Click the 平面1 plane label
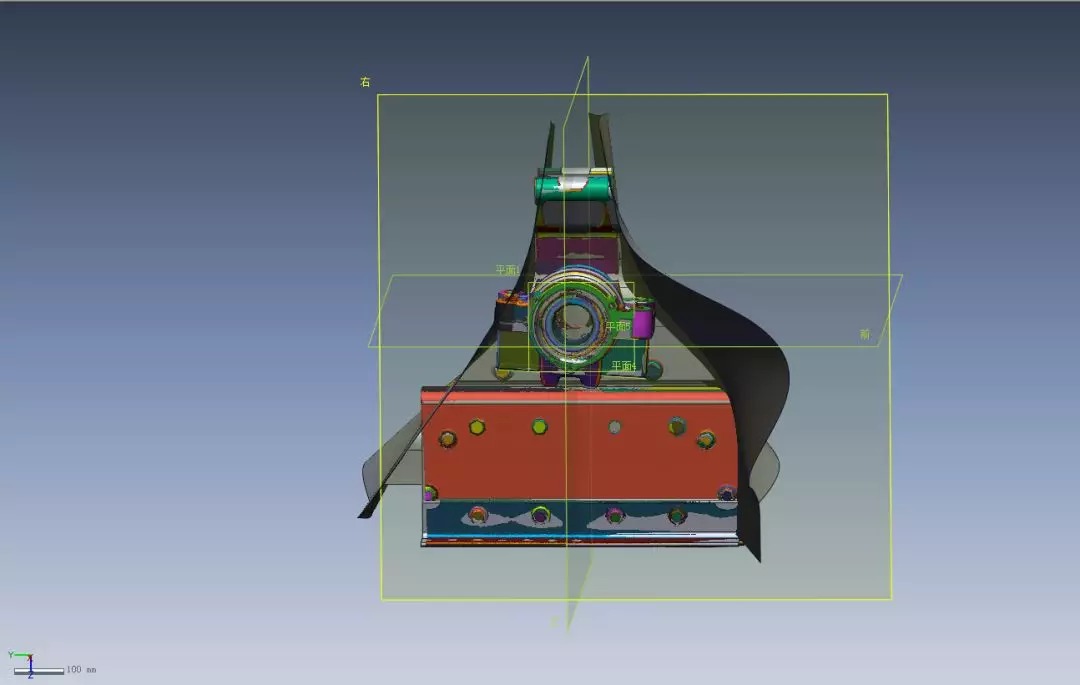1080x685 pixels. click(507, 270)
